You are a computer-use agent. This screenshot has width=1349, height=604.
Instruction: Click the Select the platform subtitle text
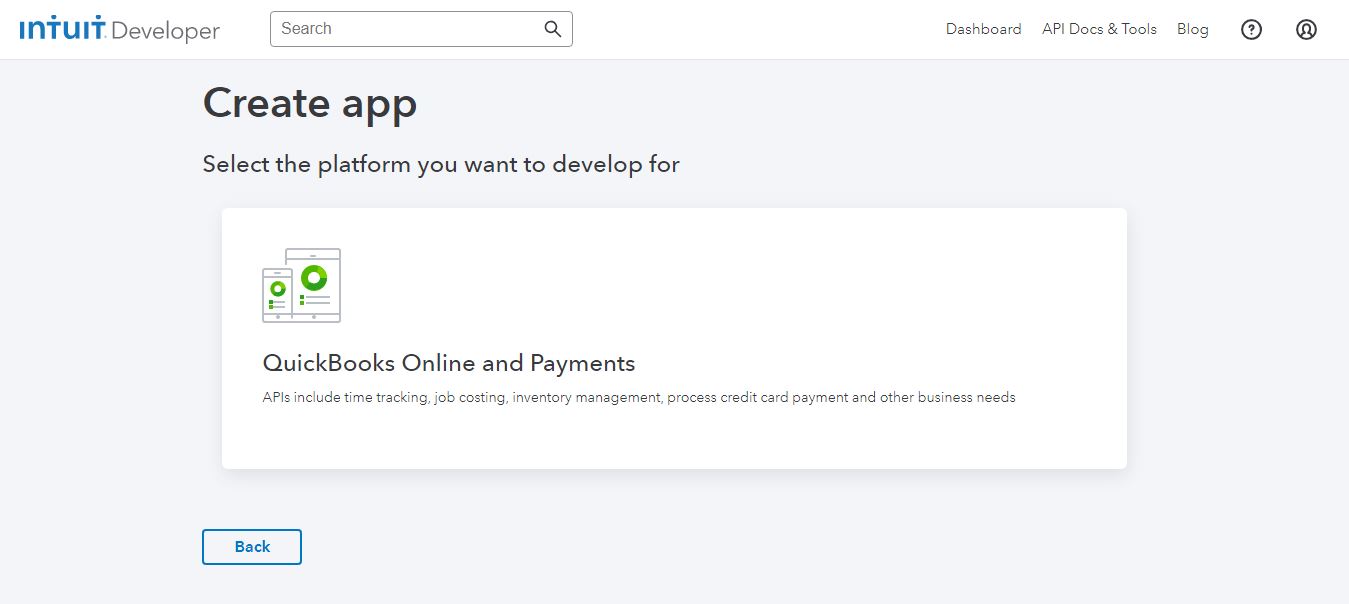pos(441,164)
